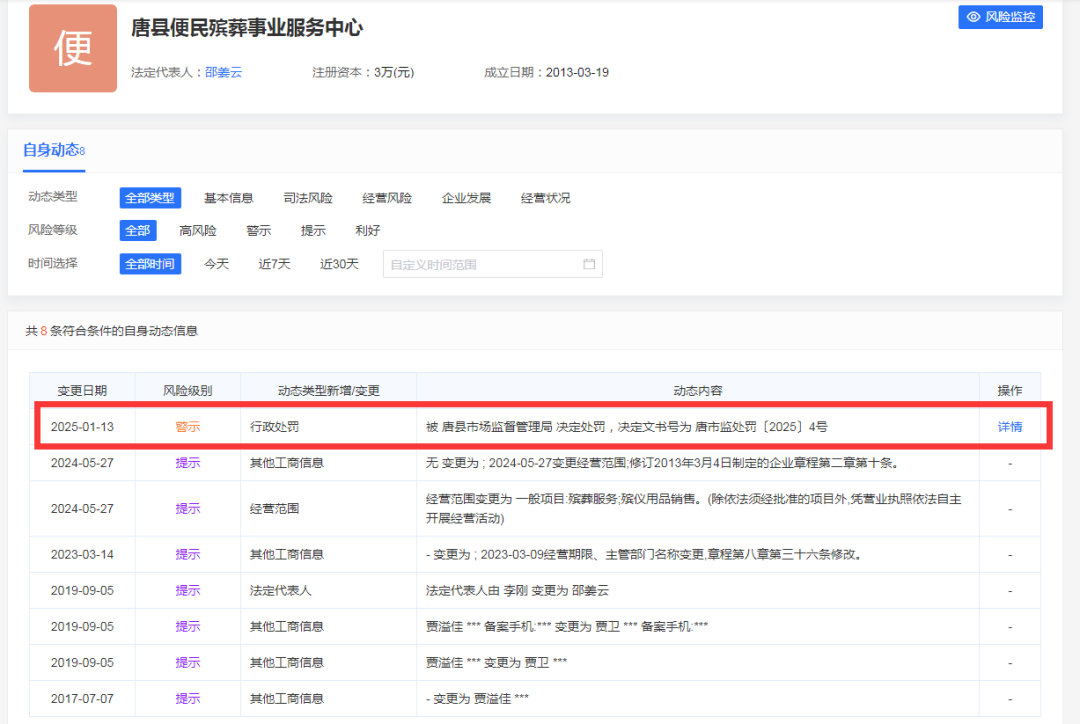Open the calendar icon in date field

click(x=589, y=265)
